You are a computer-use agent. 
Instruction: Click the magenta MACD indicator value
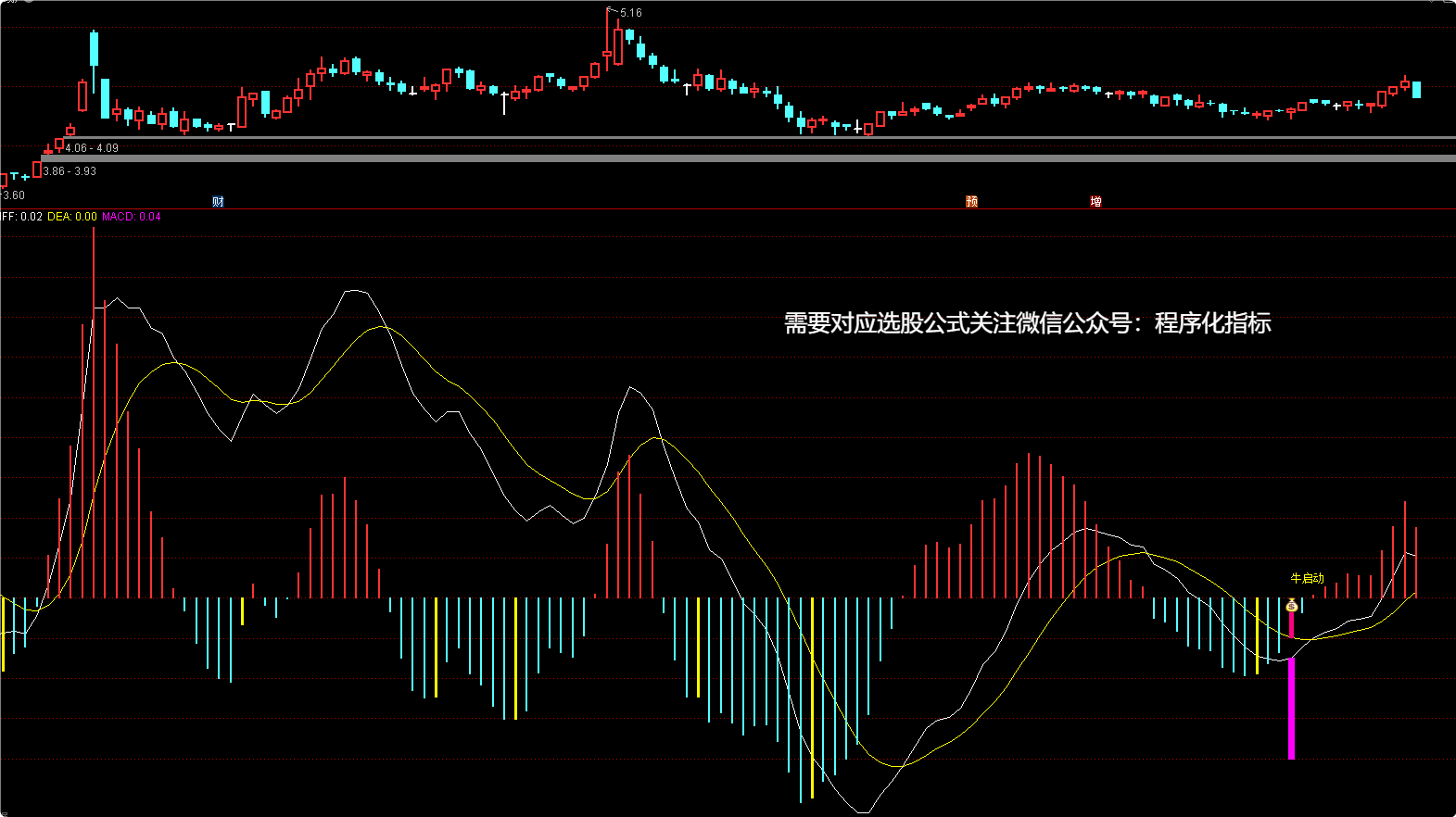(x=131, y=217)
